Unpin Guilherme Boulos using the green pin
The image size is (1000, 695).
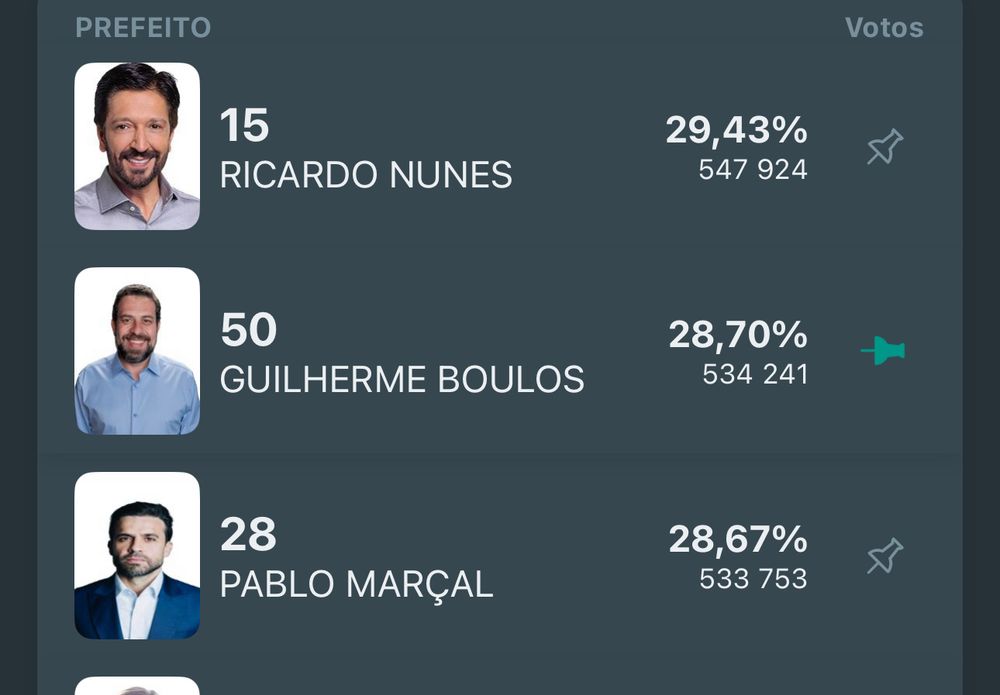(x=883, y=351)
